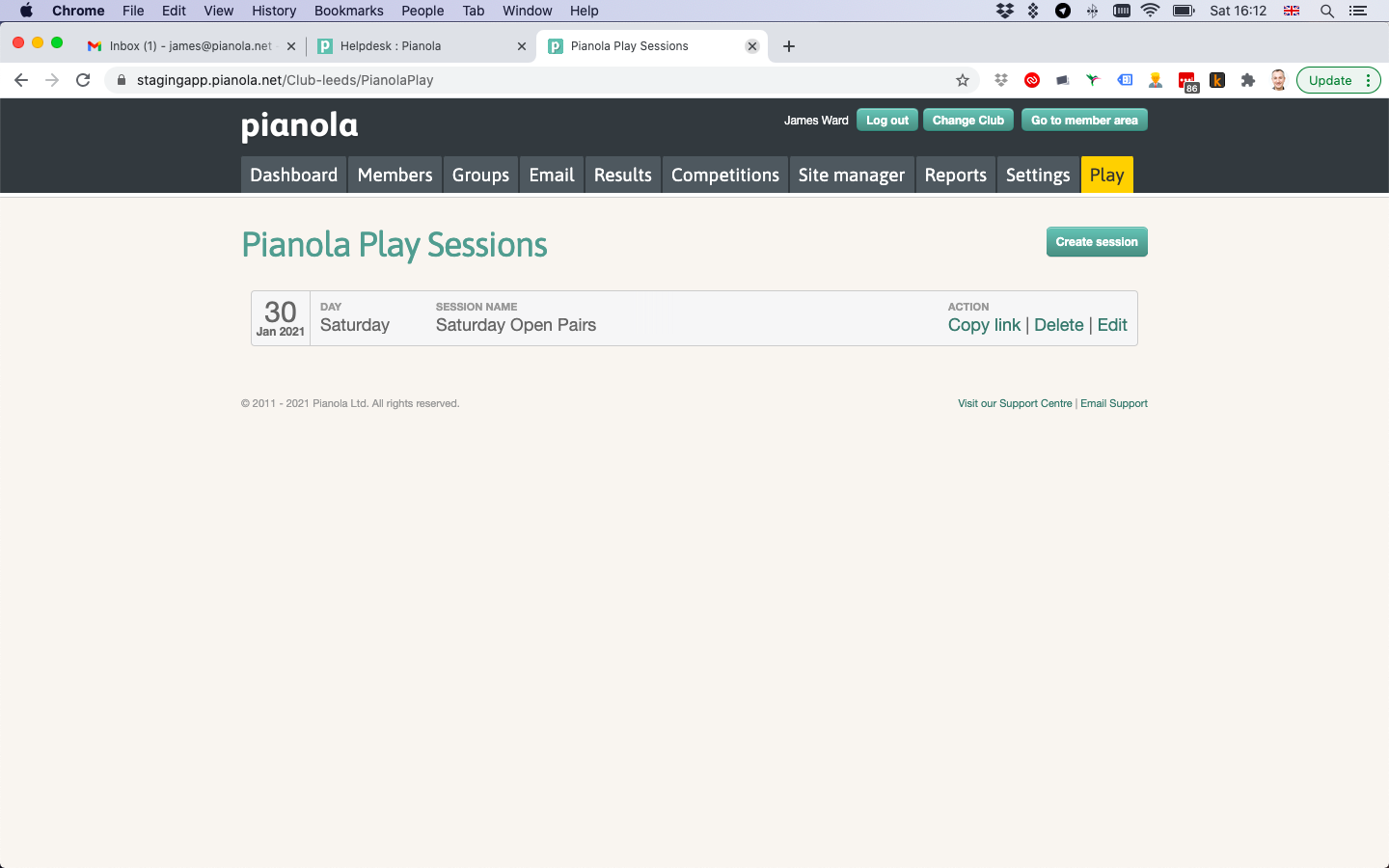This screenshot has width=1389, height=868.
Task: Click the Wi-Fi icon in menu bar
Action: (x=1150, y=11)
